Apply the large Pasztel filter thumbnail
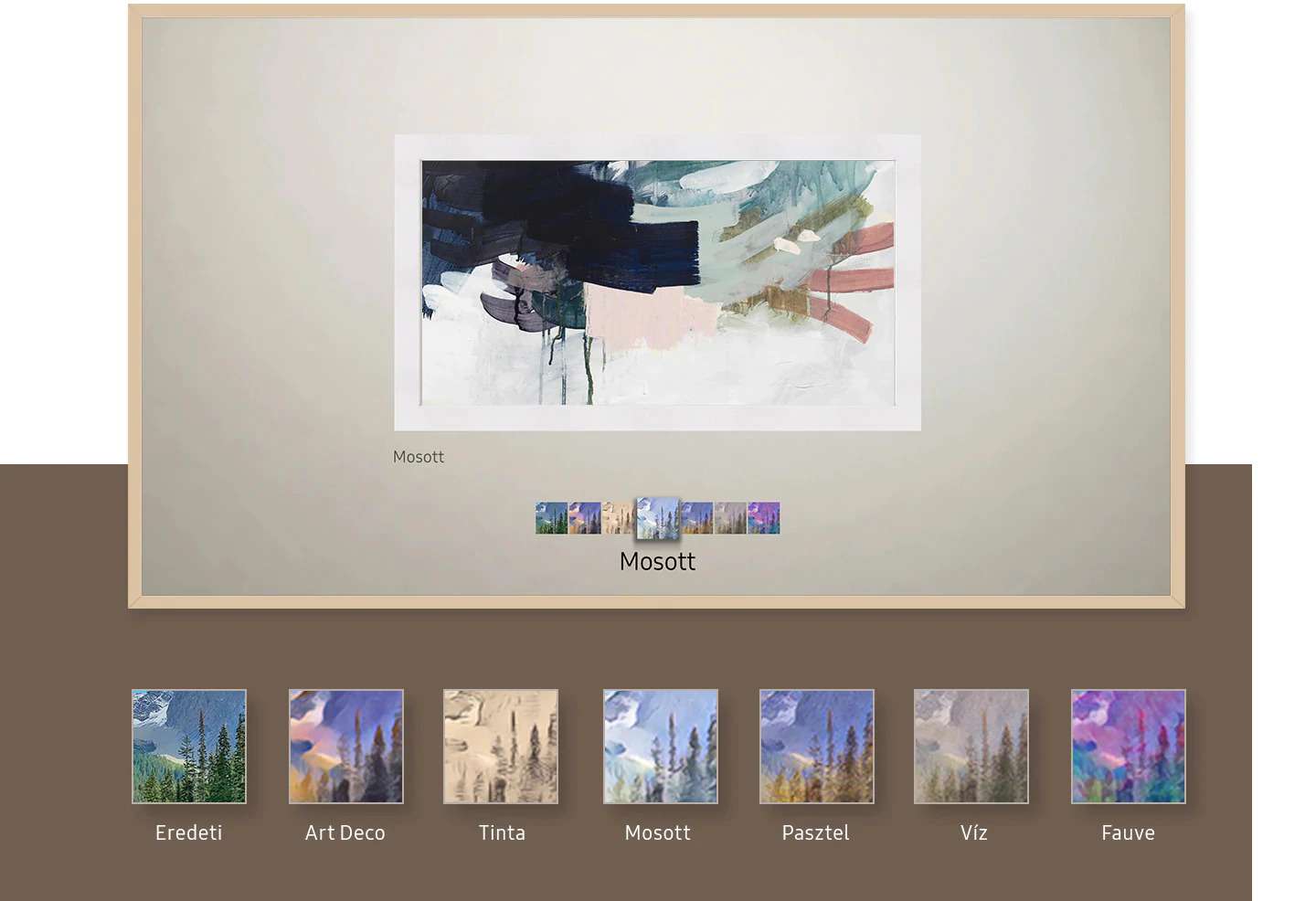The width and height of the screenshot is (1316, 901). [x=816, y=747]
